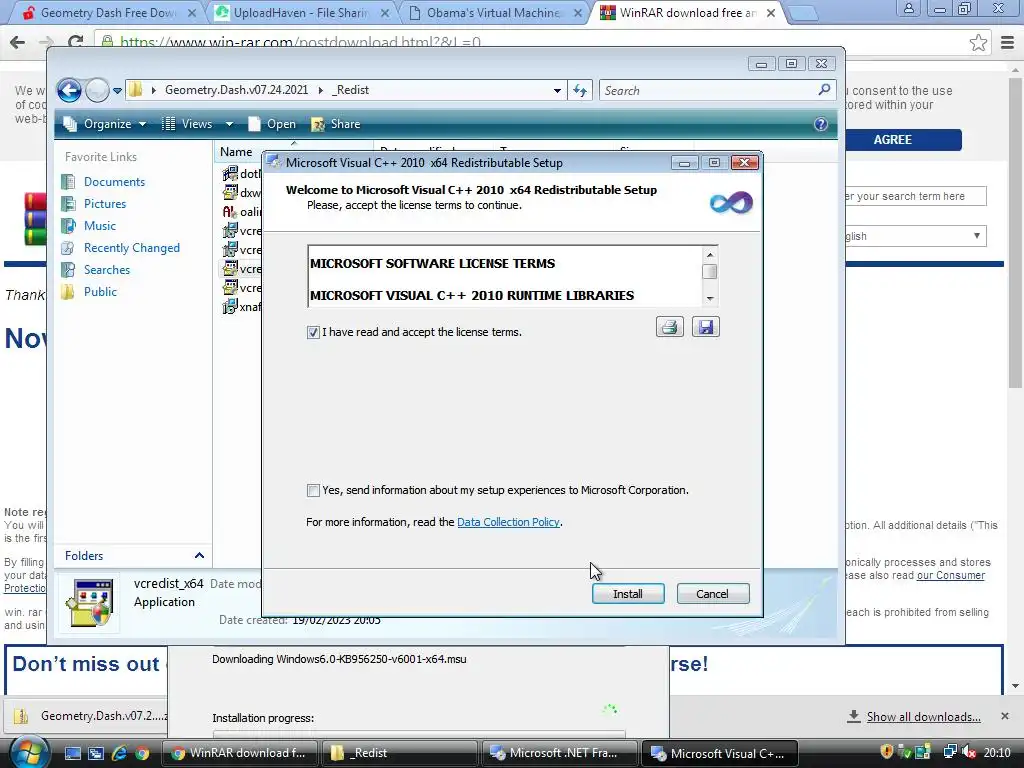The width and height of the screenshot is (1024, 768).
Task: Click the webpage search term field
Action: pyautogui.click(x=915, y=196)
